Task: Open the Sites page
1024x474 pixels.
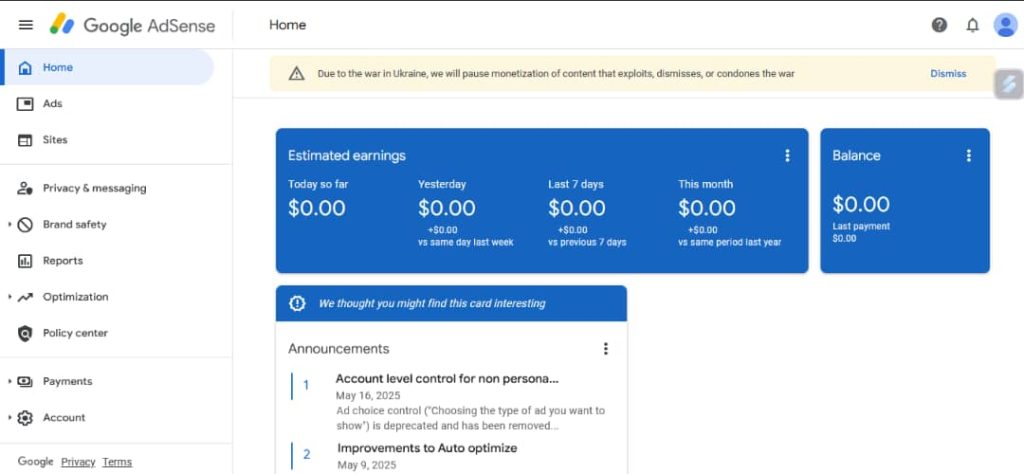Action: click(55, 140)
